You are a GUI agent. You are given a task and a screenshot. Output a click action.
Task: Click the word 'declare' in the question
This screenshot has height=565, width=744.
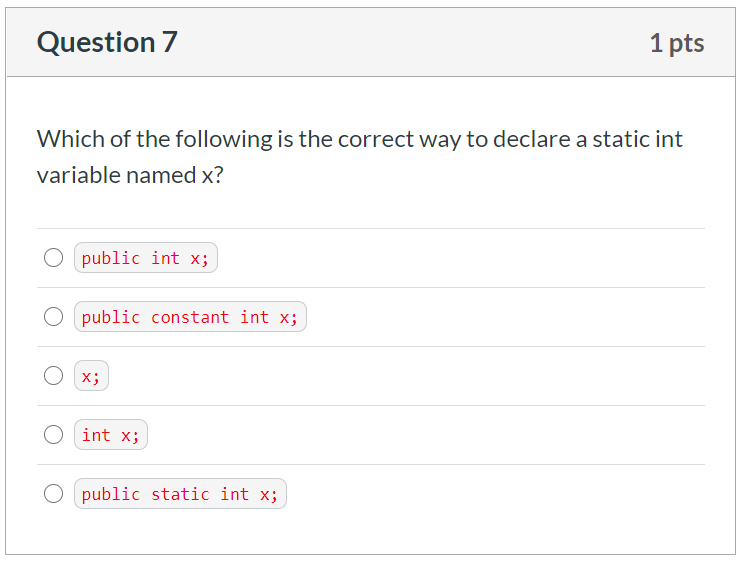point(532,139)
